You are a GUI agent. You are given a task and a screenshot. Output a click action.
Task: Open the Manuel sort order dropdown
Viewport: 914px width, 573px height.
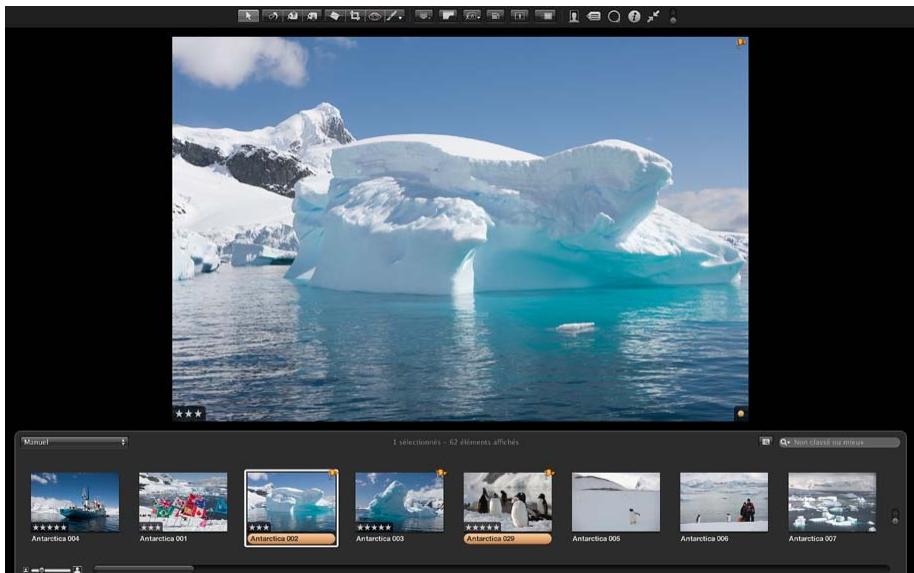coord(74,442)
